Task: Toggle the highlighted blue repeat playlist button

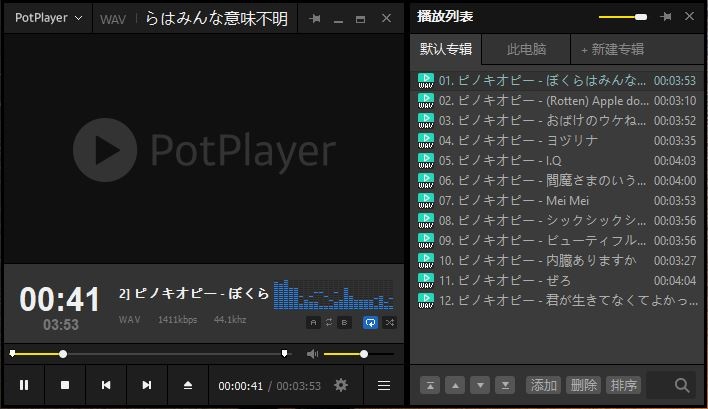Action: (370, 322)
